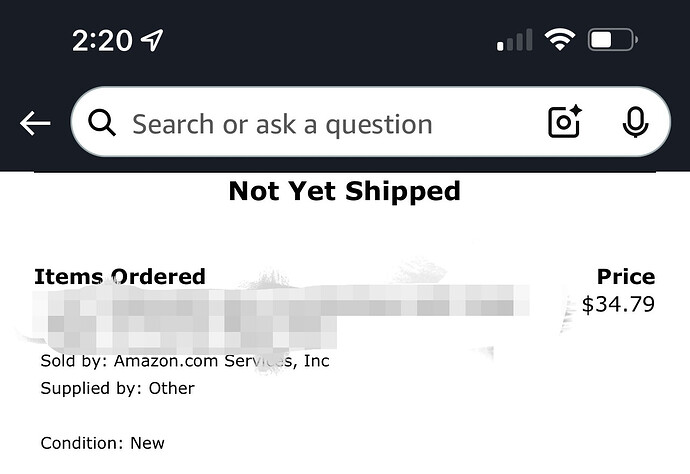Start voice search with the microphone

(634, 122)
